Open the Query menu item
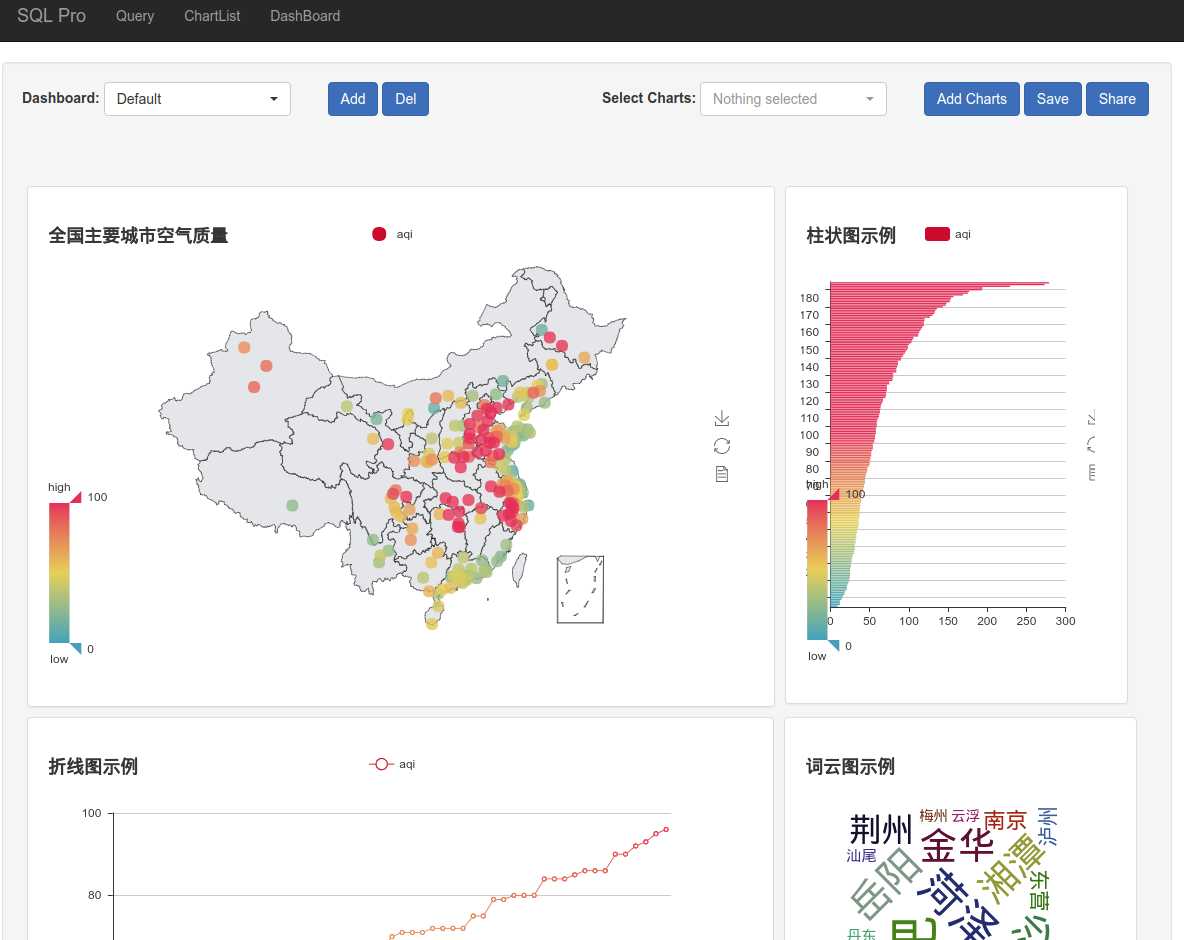1184x940 pixels. click(x=134, y=16)
